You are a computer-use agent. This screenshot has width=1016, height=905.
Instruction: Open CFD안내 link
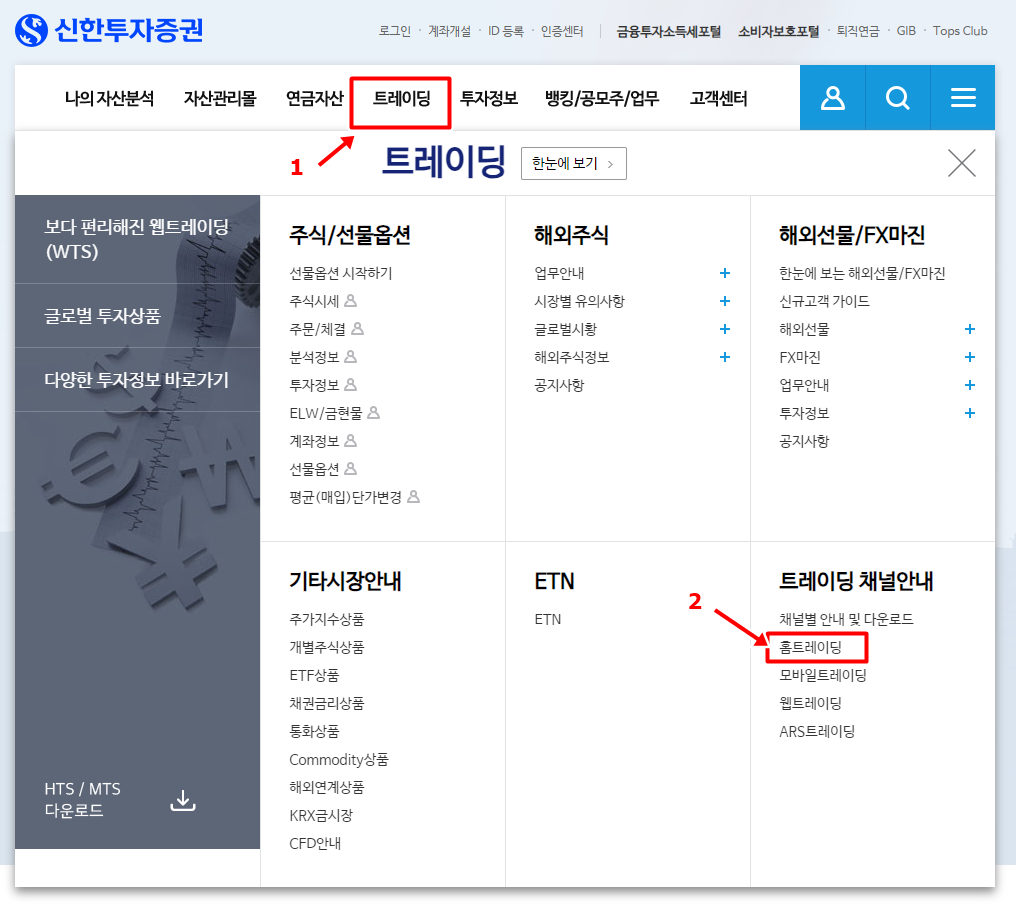click(x=315, y=843)
